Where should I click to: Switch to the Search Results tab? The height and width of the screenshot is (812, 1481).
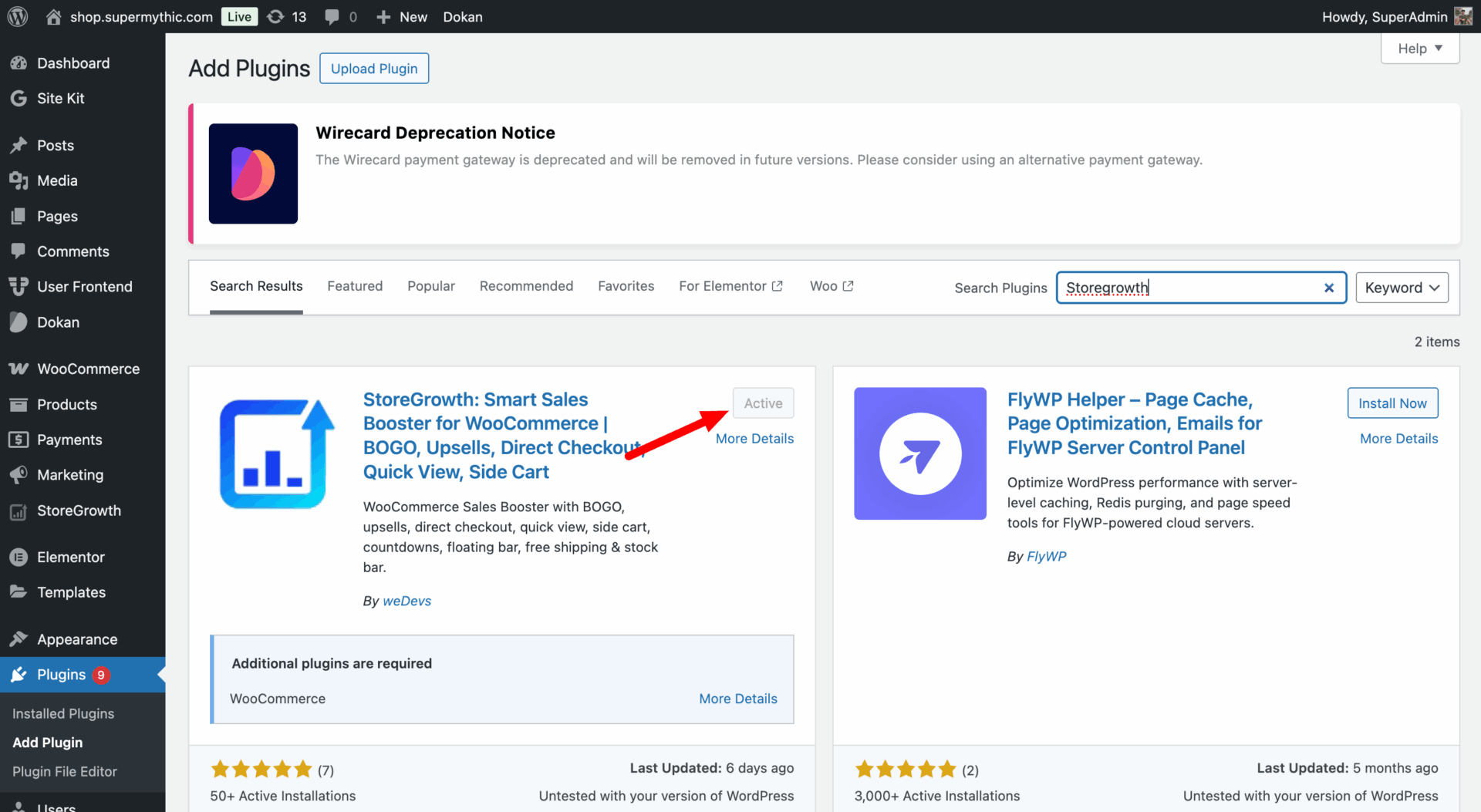pyautogui.click(x=256, y=286)
